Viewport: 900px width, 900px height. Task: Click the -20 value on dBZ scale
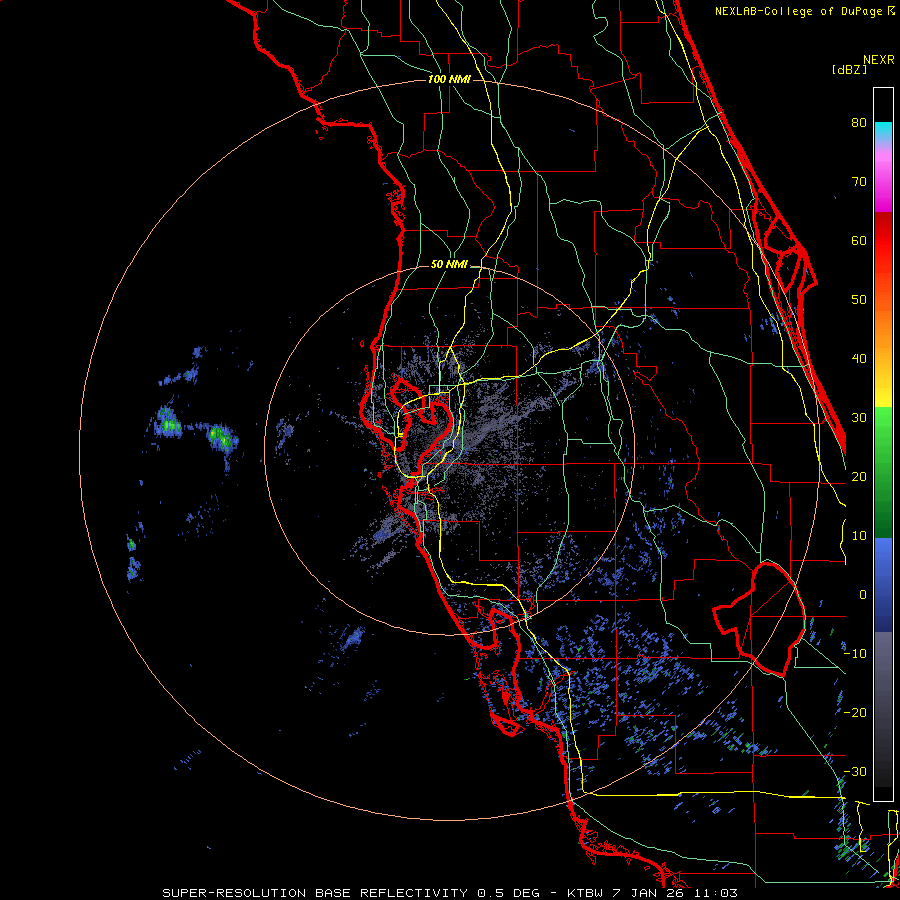tap(855, 713)
